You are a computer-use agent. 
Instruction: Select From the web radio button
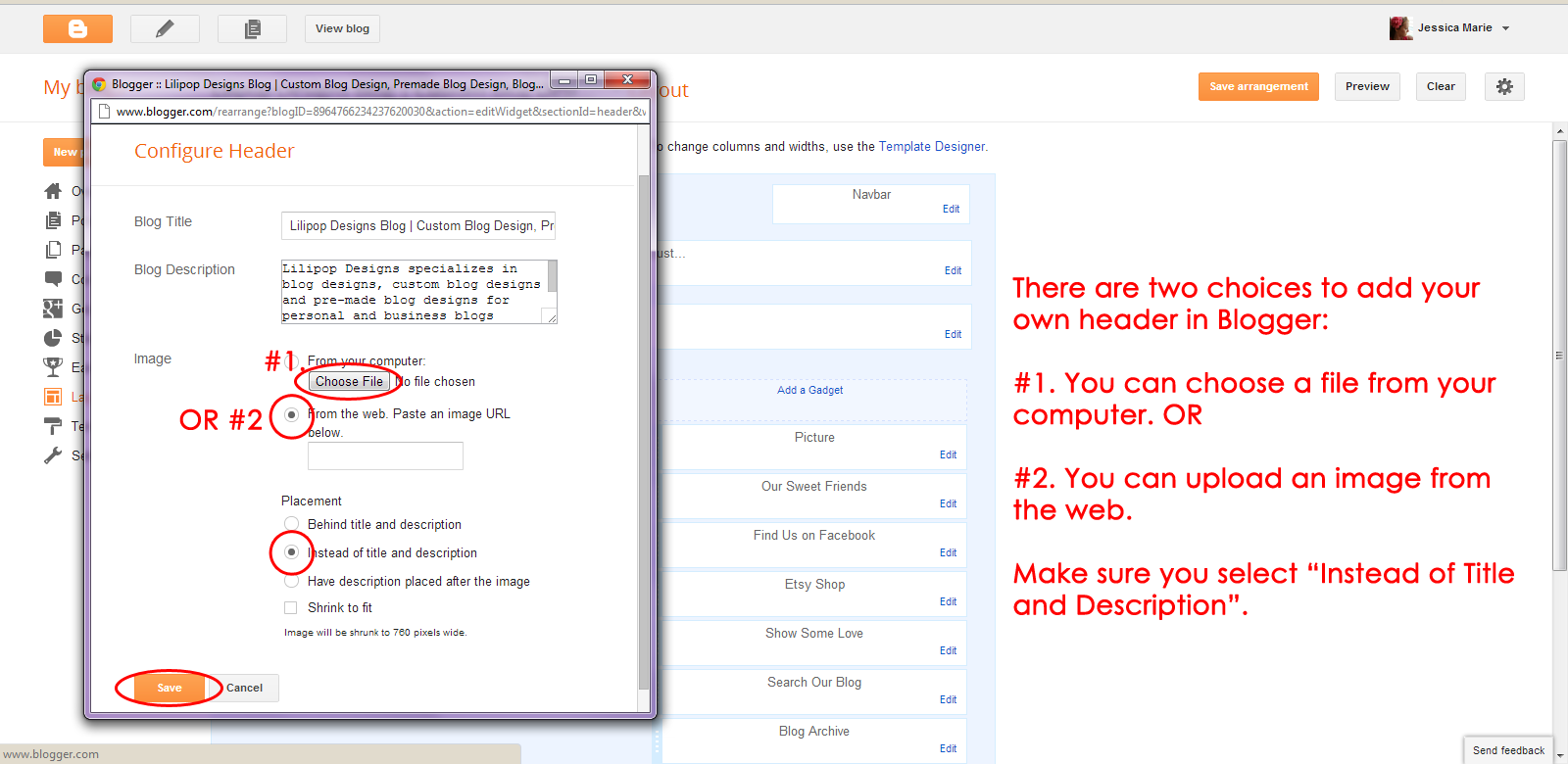coord(291,414)
